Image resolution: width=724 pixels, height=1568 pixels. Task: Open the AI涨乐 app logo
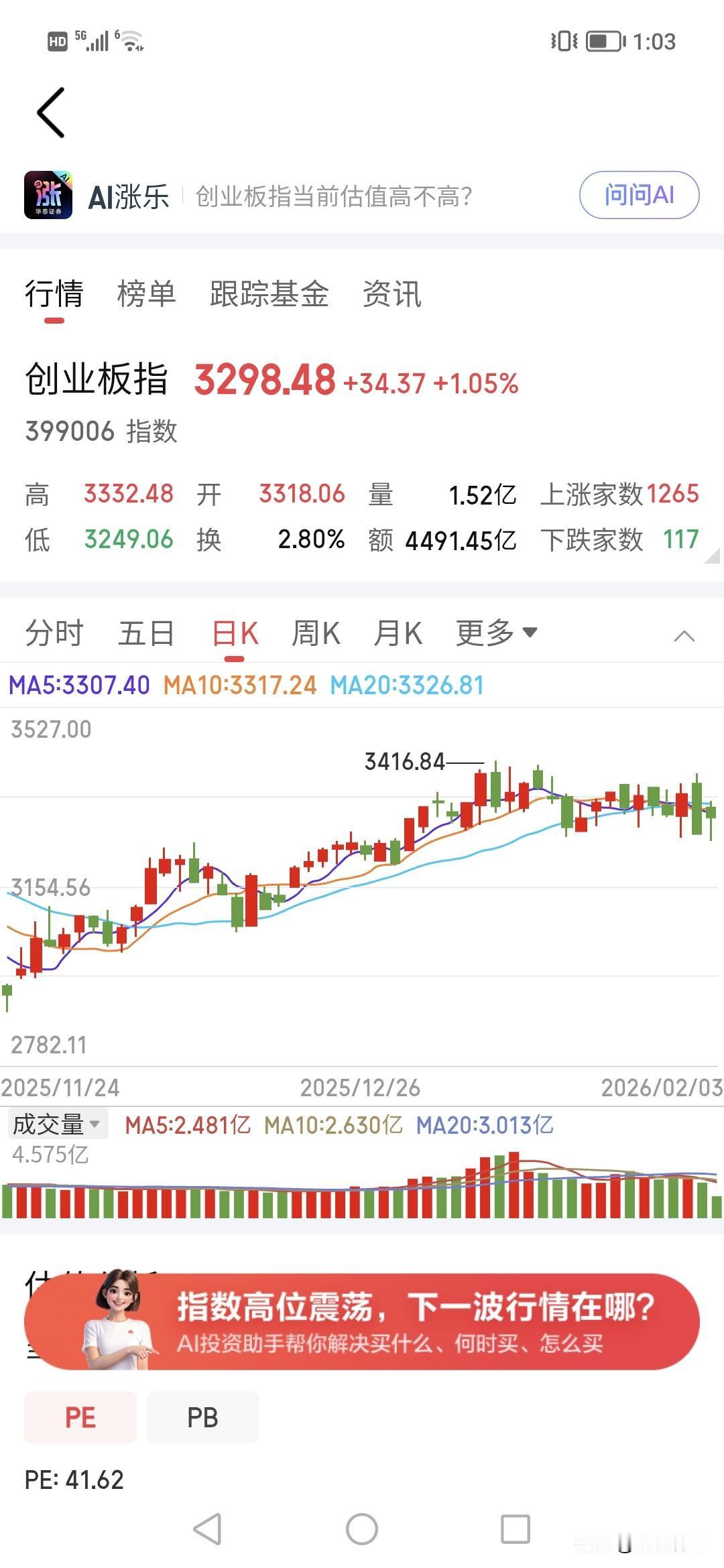tap(48, 195)
